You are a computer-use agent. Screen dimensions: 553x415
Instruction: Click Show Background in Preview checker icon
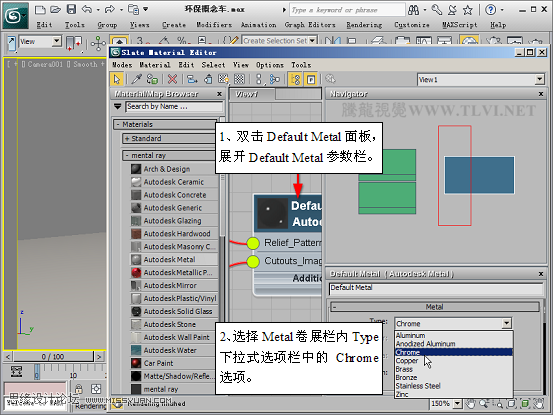239,79
